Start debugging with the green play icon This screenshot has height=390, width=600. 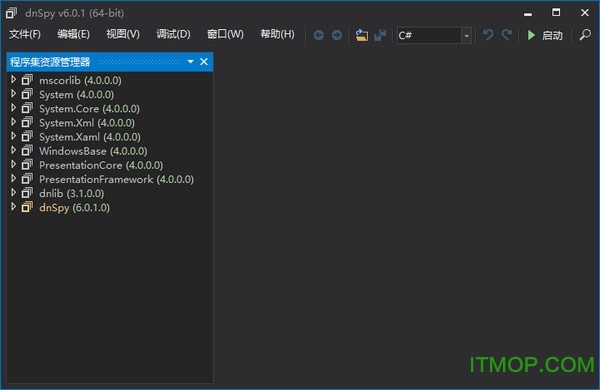(x=531, y=35)
